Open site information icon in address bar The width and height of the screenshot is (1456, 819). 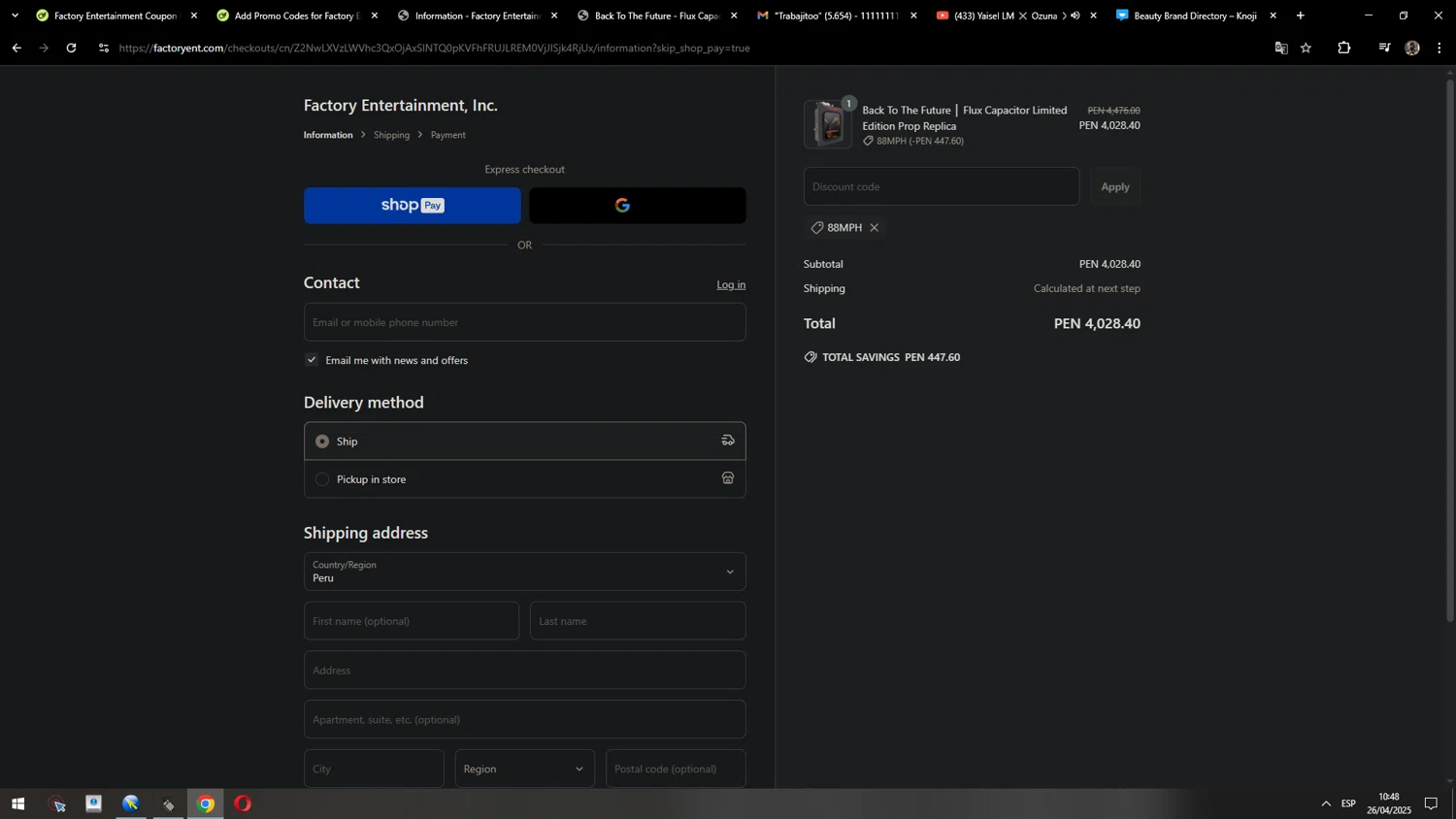tap(104, 48)
